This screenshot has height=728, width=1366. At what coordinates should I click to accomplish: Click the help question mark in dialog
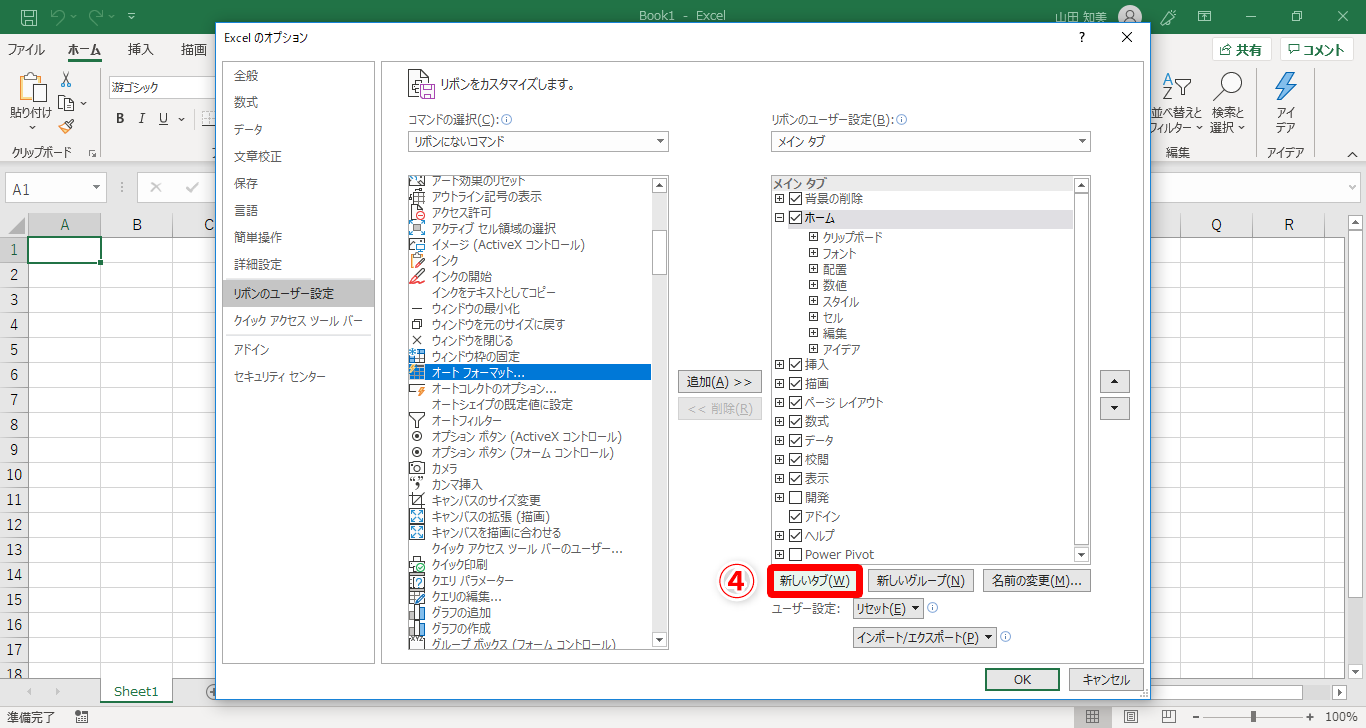[x=1082, y=38]
